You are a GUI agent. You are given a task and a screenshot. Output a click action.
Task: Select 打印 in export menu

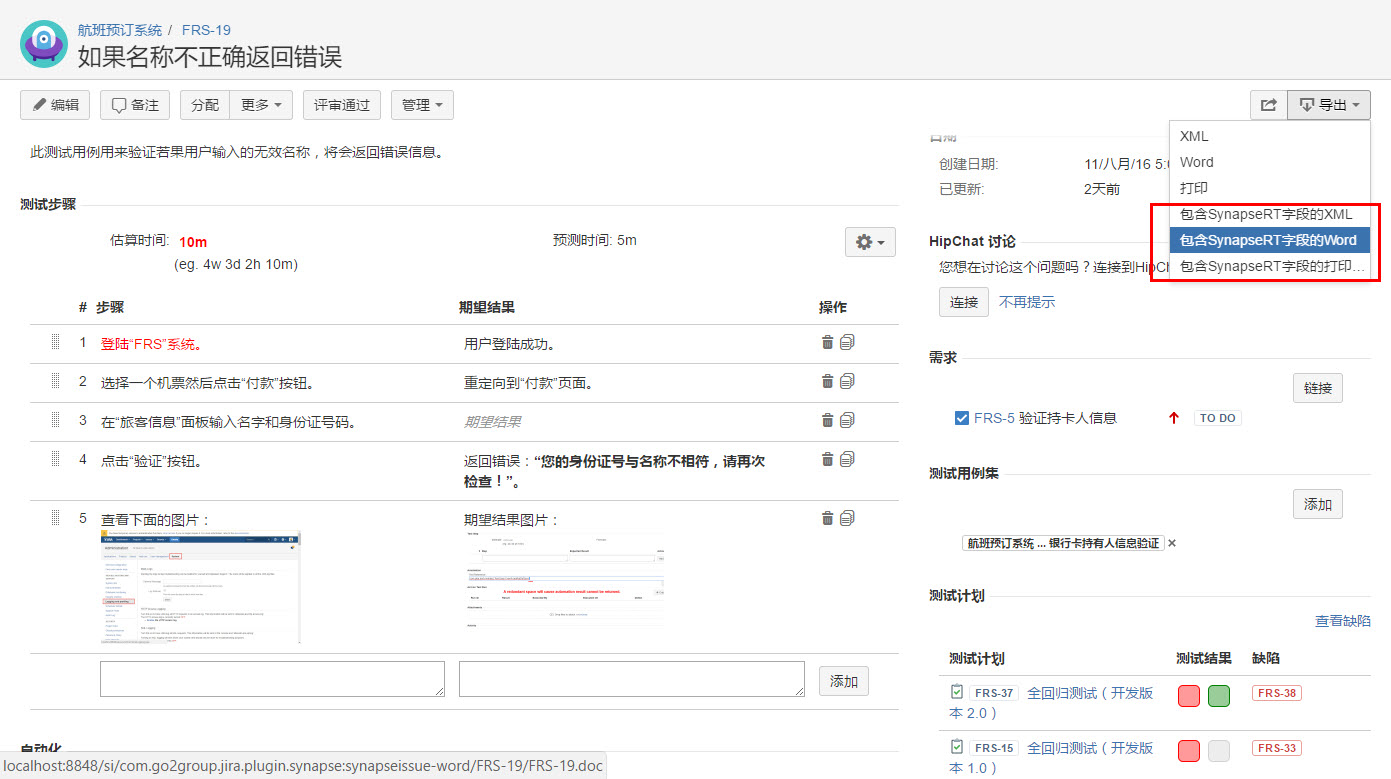coord(1269,188)
